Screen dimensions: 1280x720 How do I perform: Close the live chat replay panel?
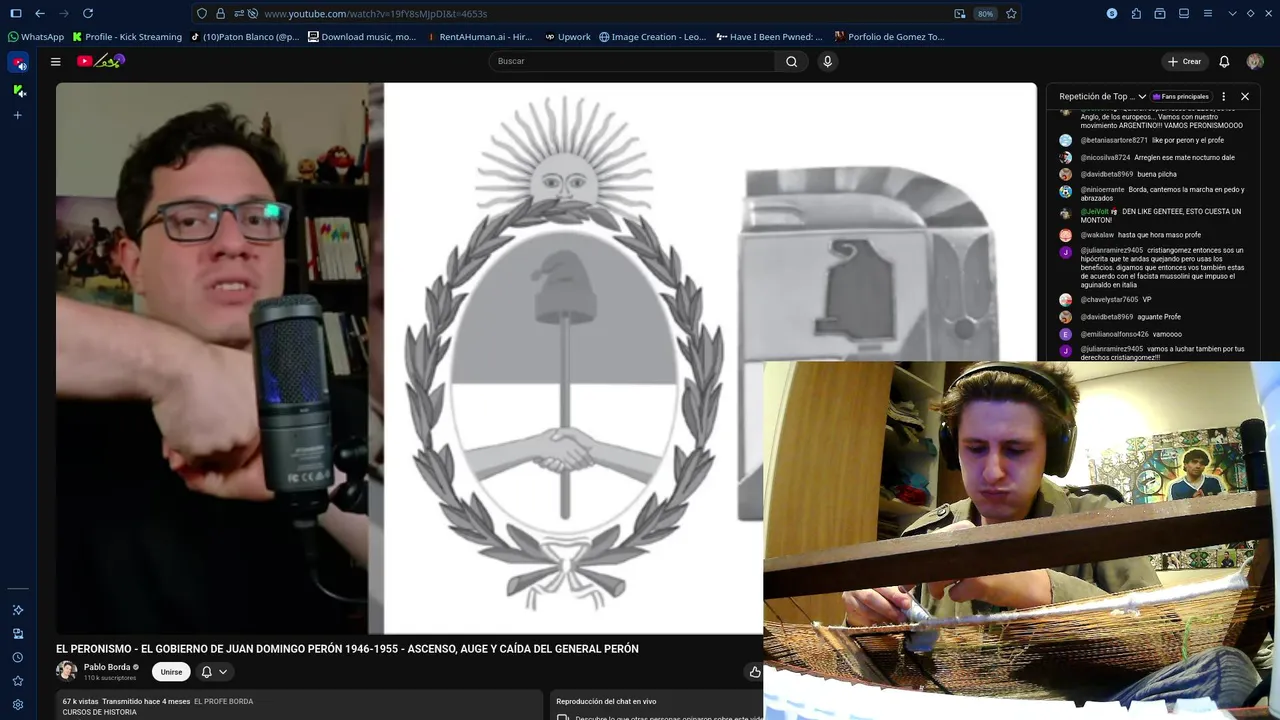click(1245, 96)
